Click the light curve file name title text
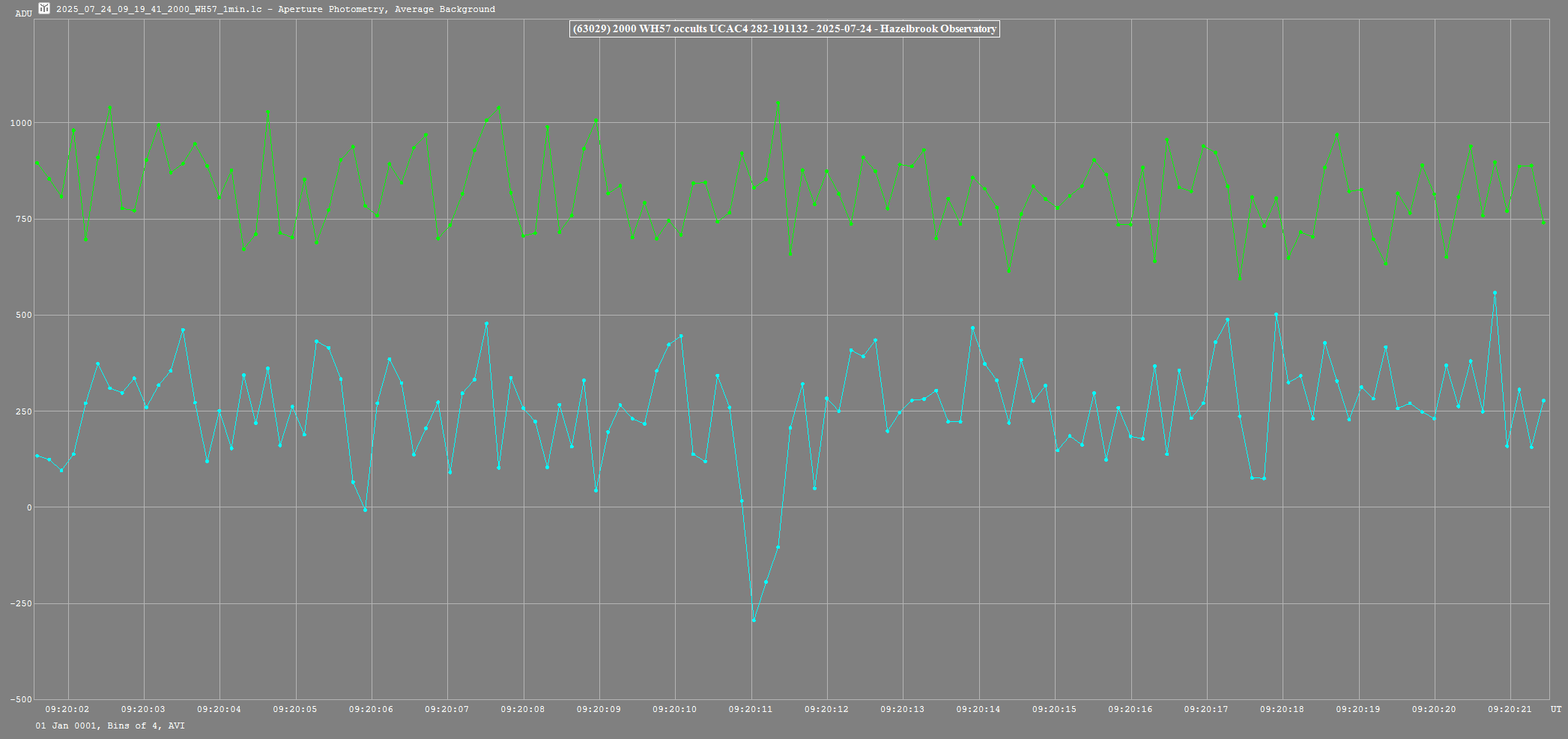Viewport: 1568px width, 739px height. 275,9
